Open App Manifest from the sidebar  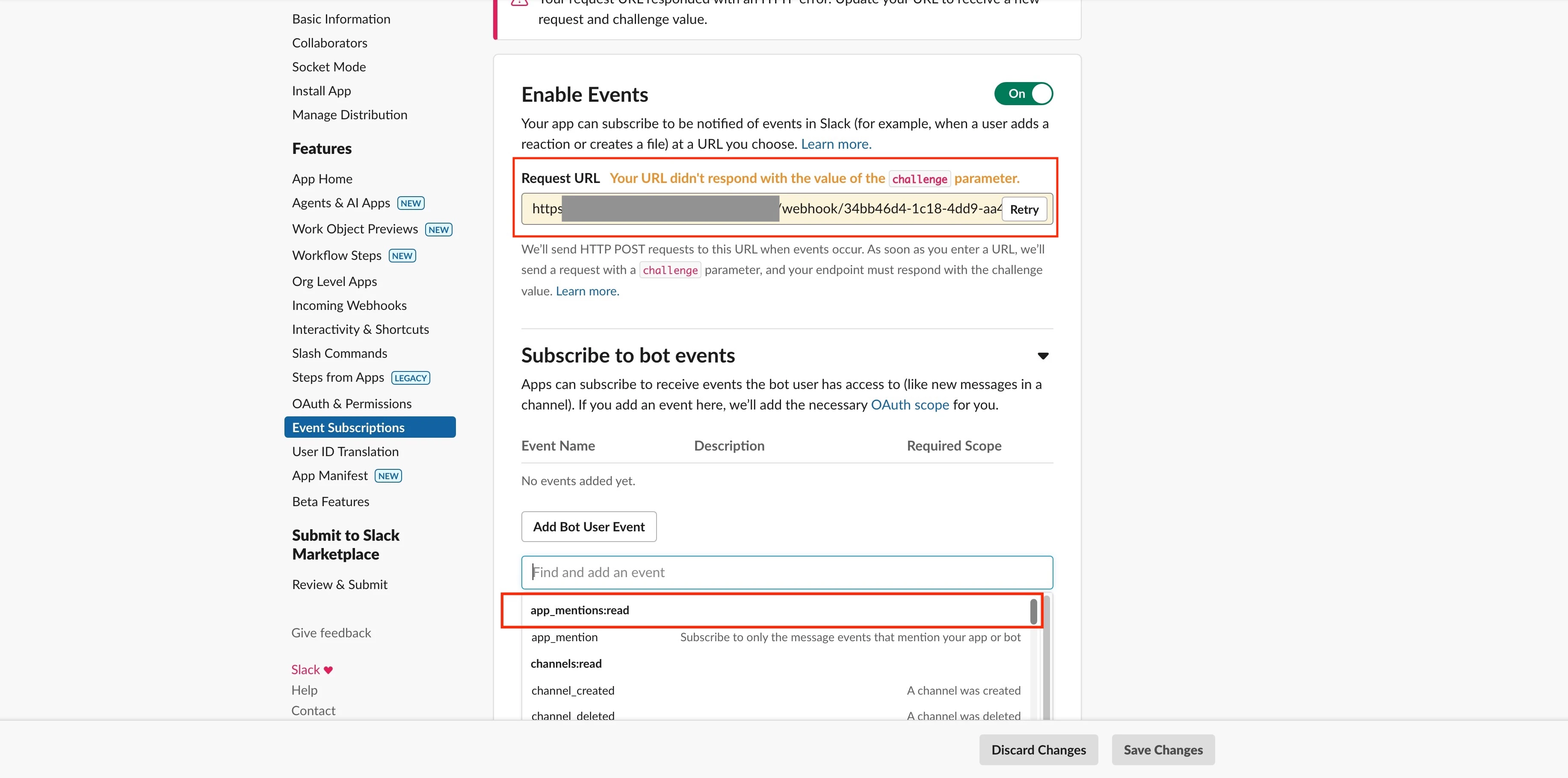pos(330,476)
